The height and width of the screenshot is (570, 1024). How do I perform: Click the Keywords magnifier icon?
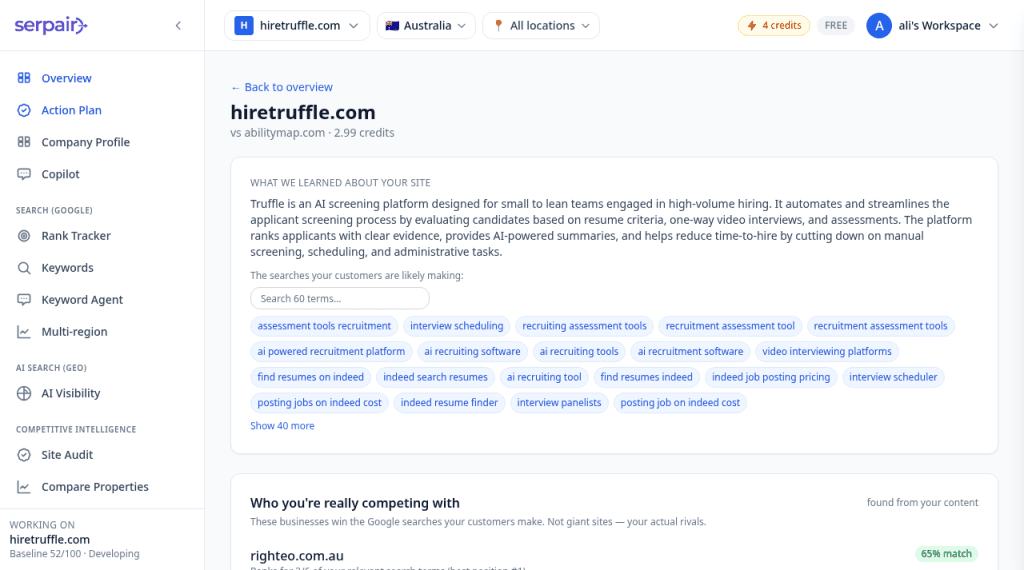24,268
